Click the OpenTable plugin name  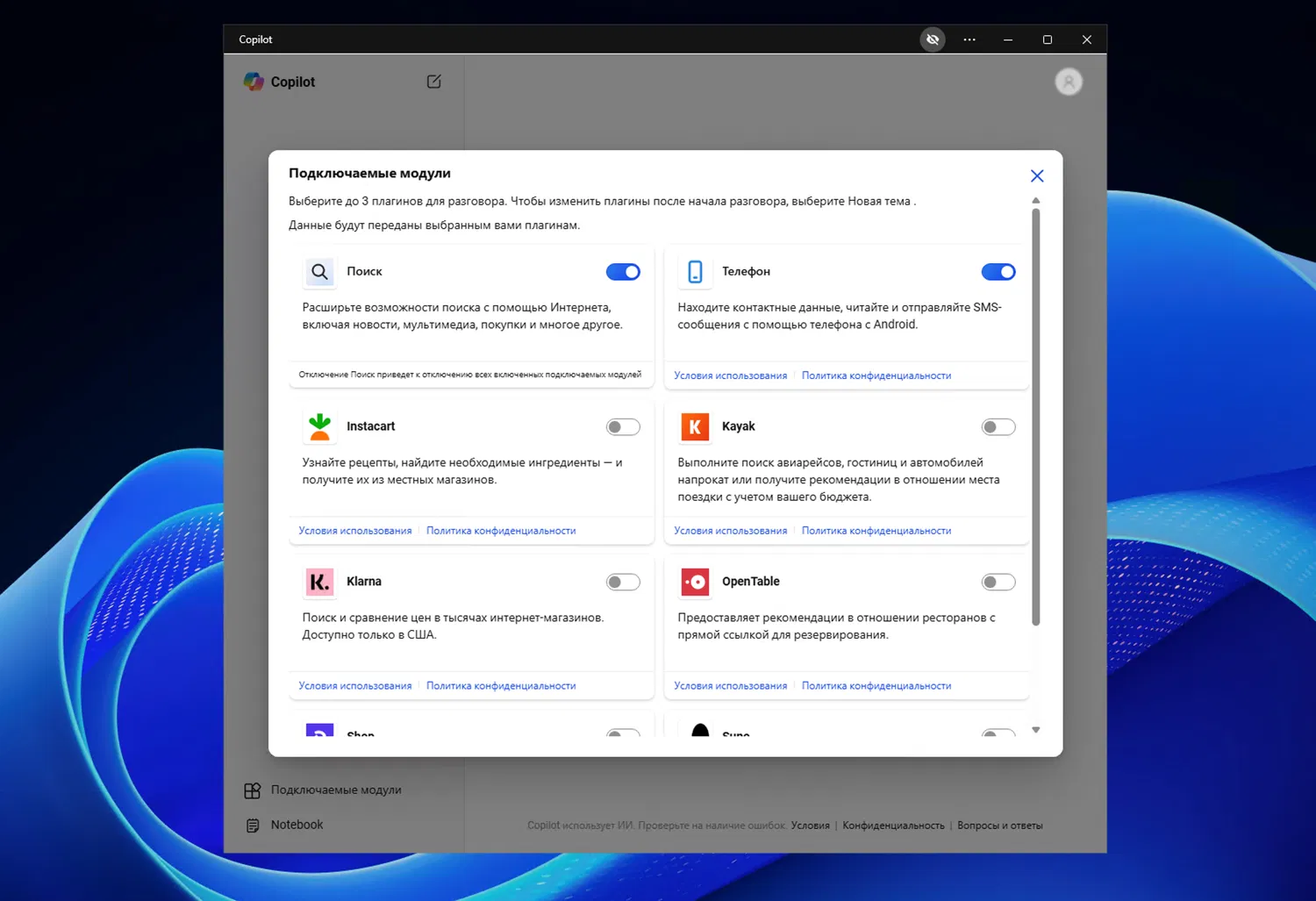tap(751, 582)
